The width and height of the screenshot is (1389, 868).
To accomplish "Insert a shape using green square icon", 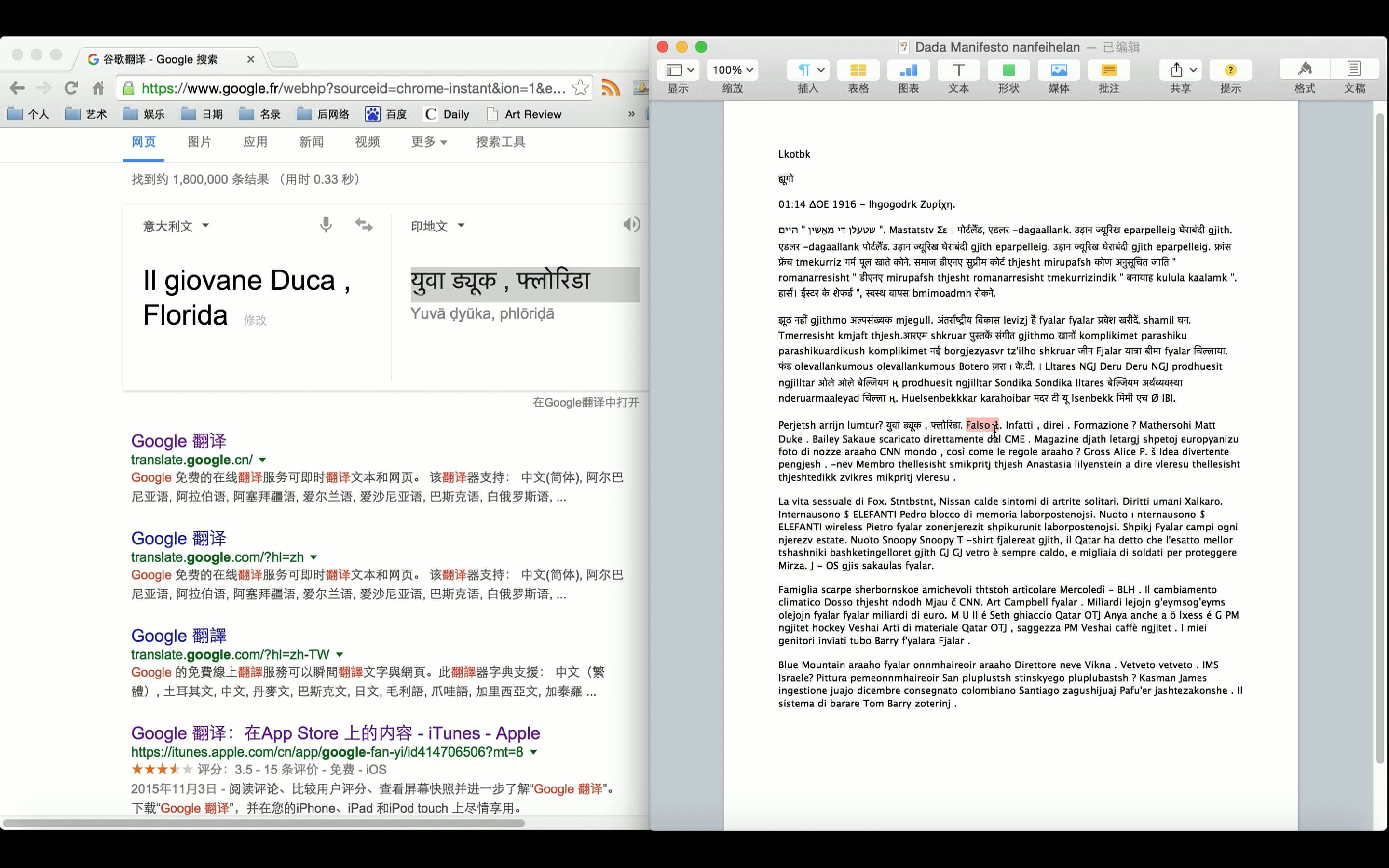I will 1008,70.
